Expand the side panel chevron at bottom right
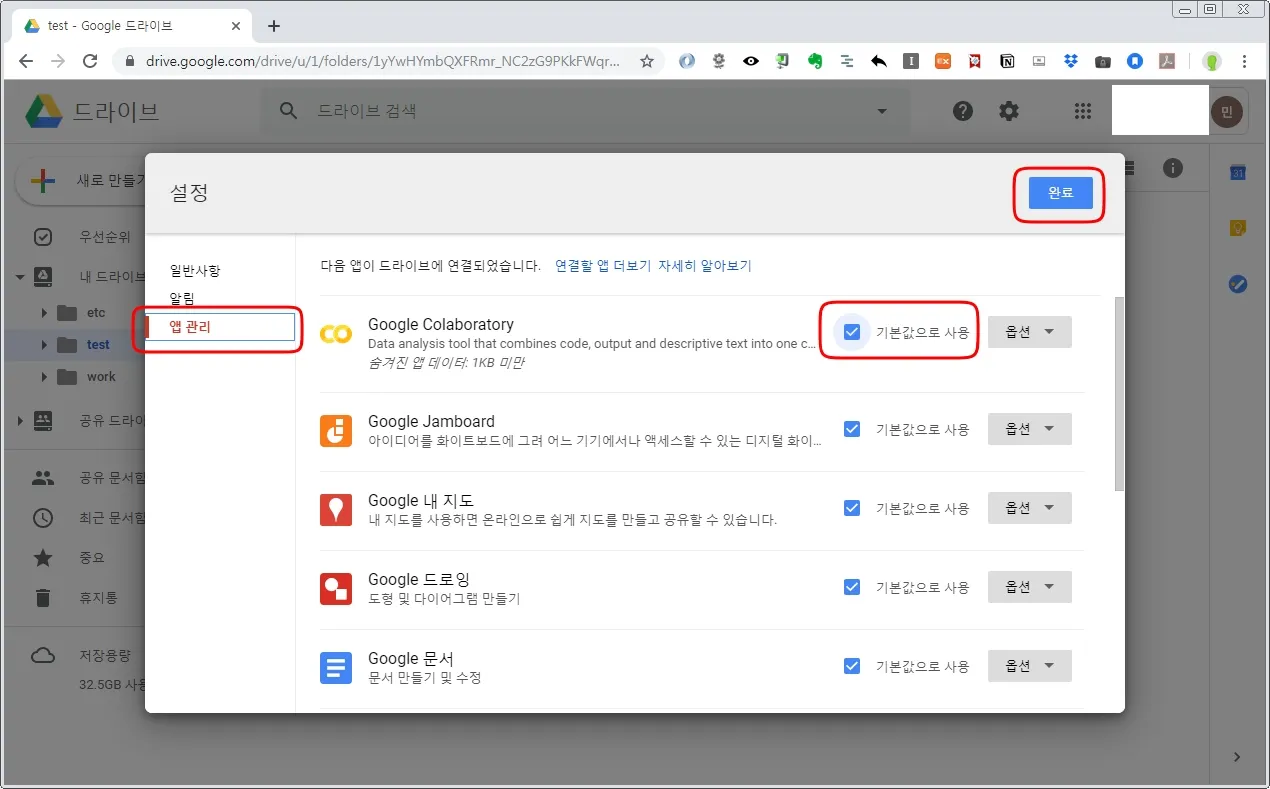Screen dimensions: 1270x789 [x=1238, y=757]
